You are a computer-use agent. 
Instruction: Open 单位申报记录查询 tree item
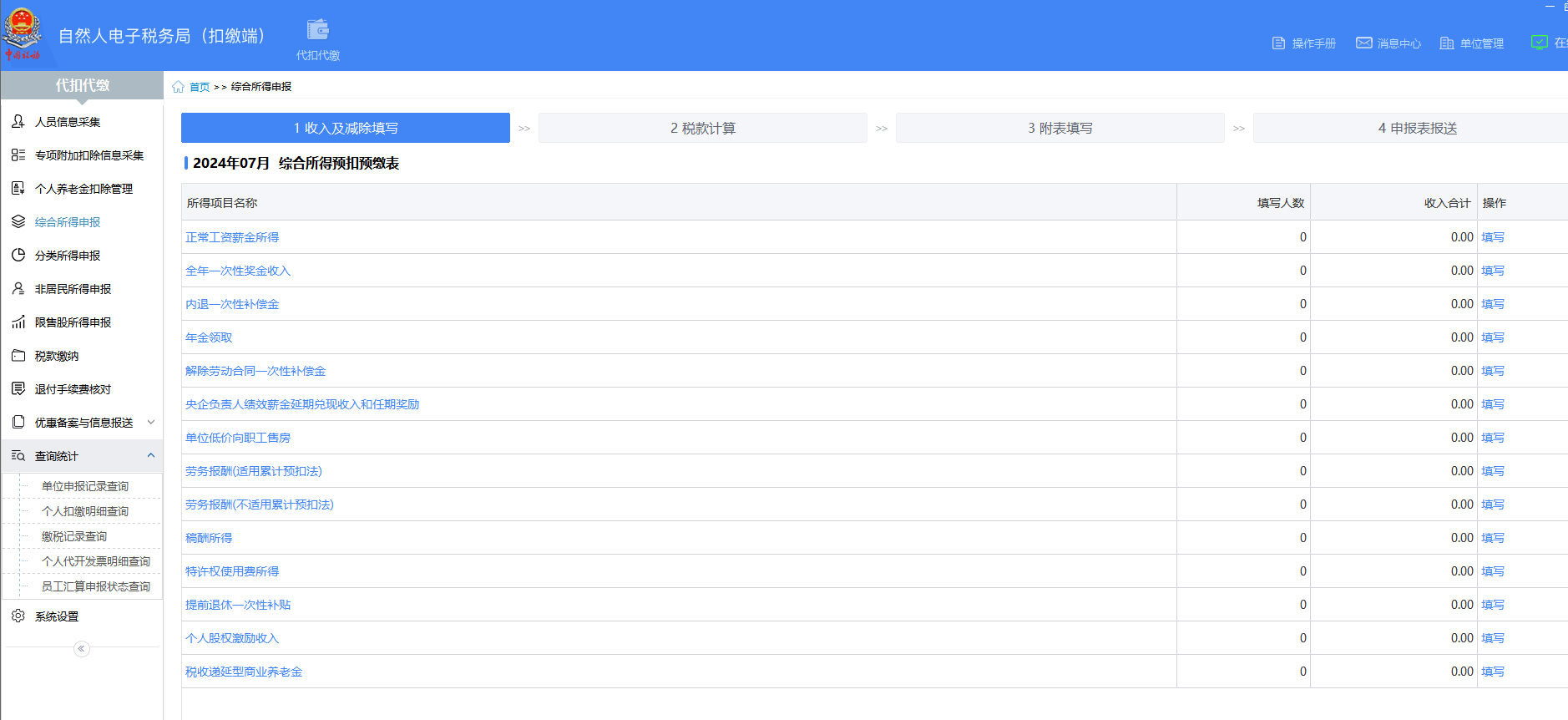85,486
